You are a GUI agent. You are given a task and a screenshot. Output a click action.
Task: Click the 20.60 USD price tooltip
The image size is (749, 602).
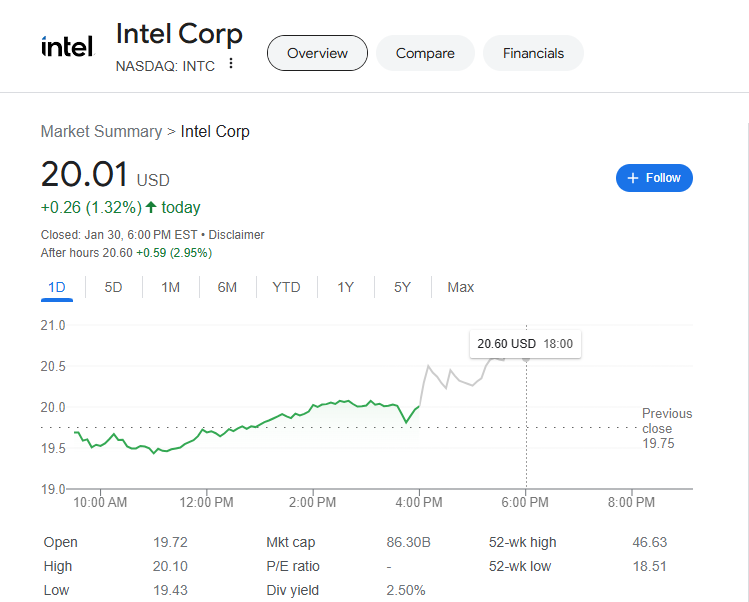click(525, 343)
